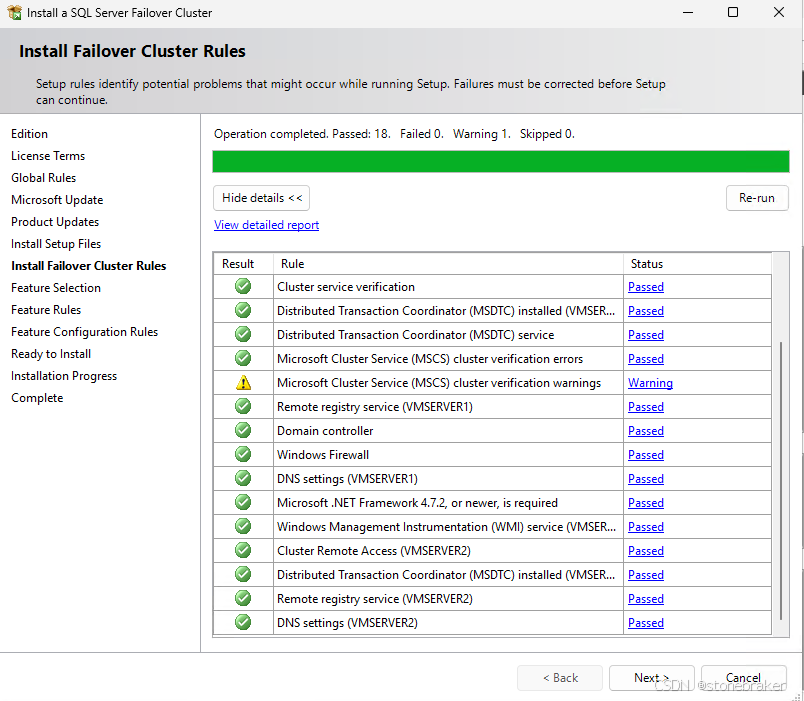This screenshot has width=804, height=701.
Task: Click the Result column header
Action: pos(244,264)
